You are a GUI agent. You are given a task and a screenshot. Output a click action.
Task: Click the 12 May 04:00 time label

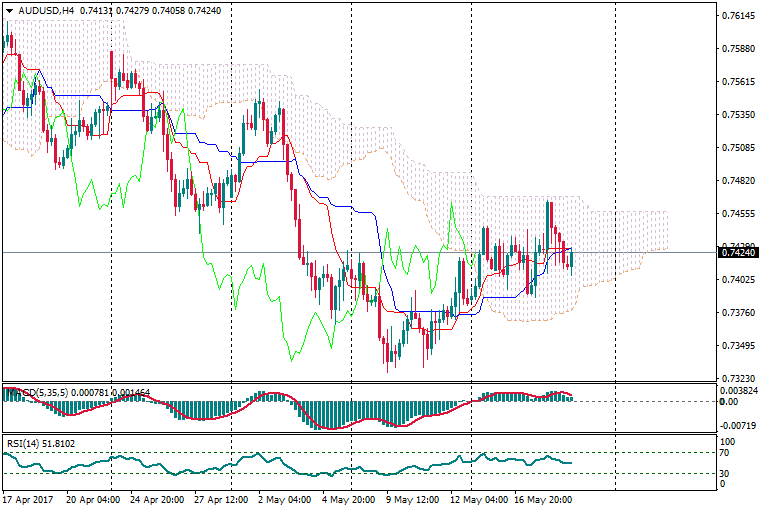476,498
